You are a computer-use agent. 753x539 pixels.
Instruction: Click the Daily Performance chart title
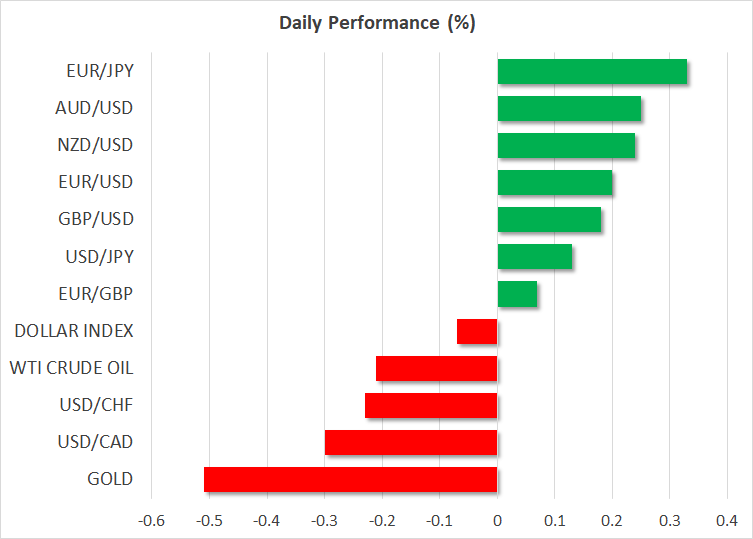[x=376, y=24]
